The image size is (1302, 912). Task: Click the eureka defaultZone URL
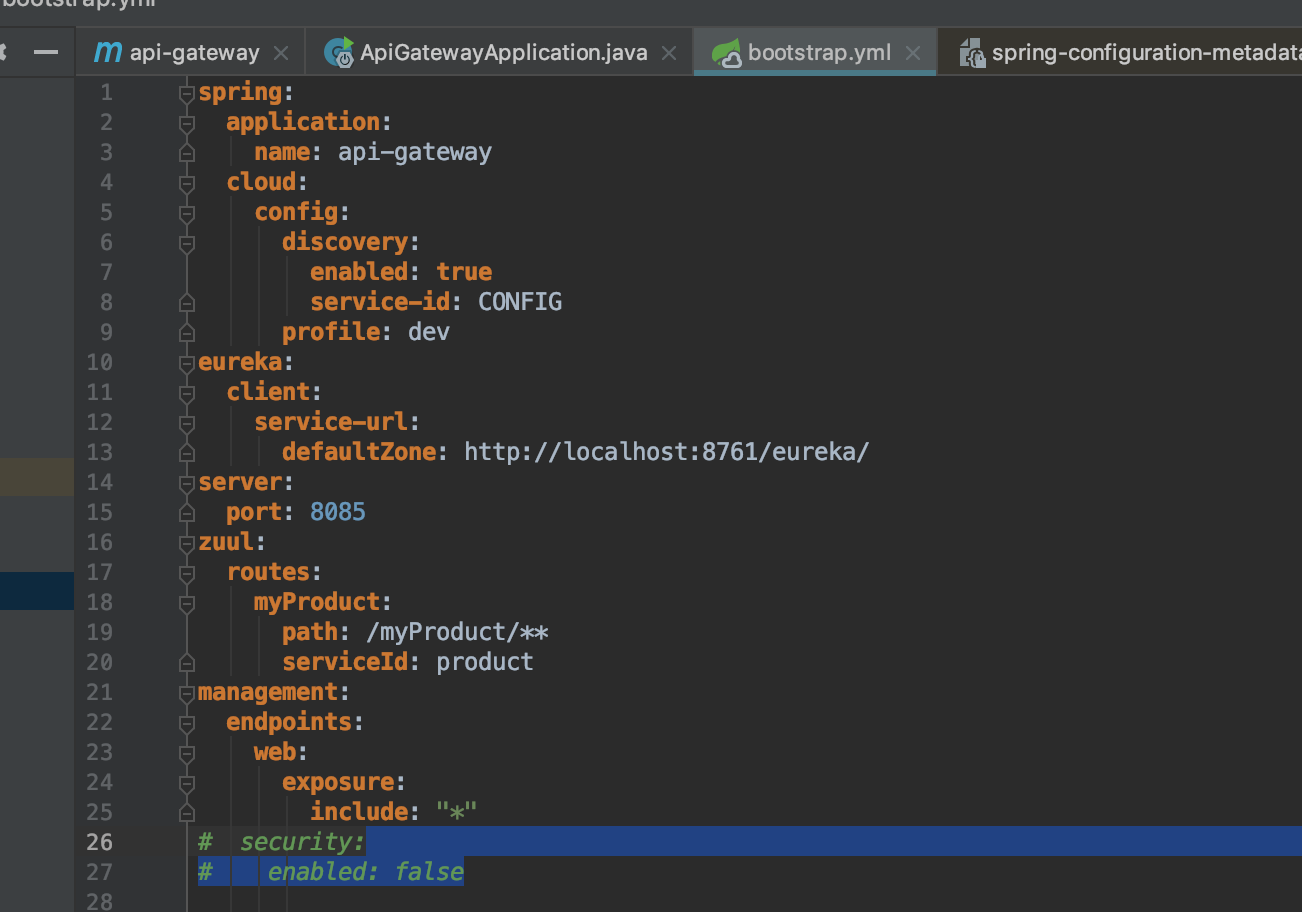(x=666, y=452)
